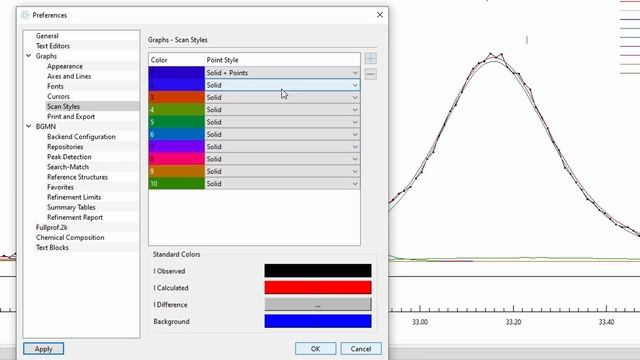Pick color for blue scan row 6
The width and height of the screenshot is (640, 360).
click(x=176, y=134)
